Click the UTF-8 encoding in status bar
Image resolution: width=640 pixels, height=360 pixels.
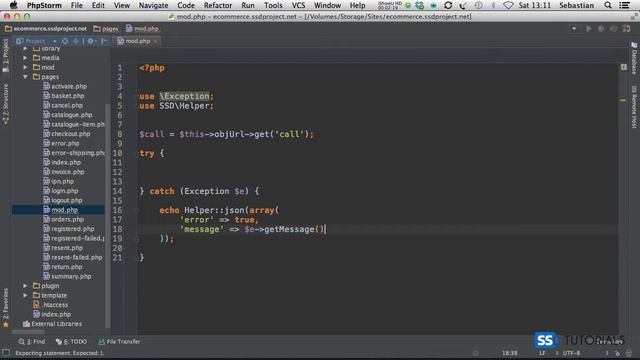(571, 353)
